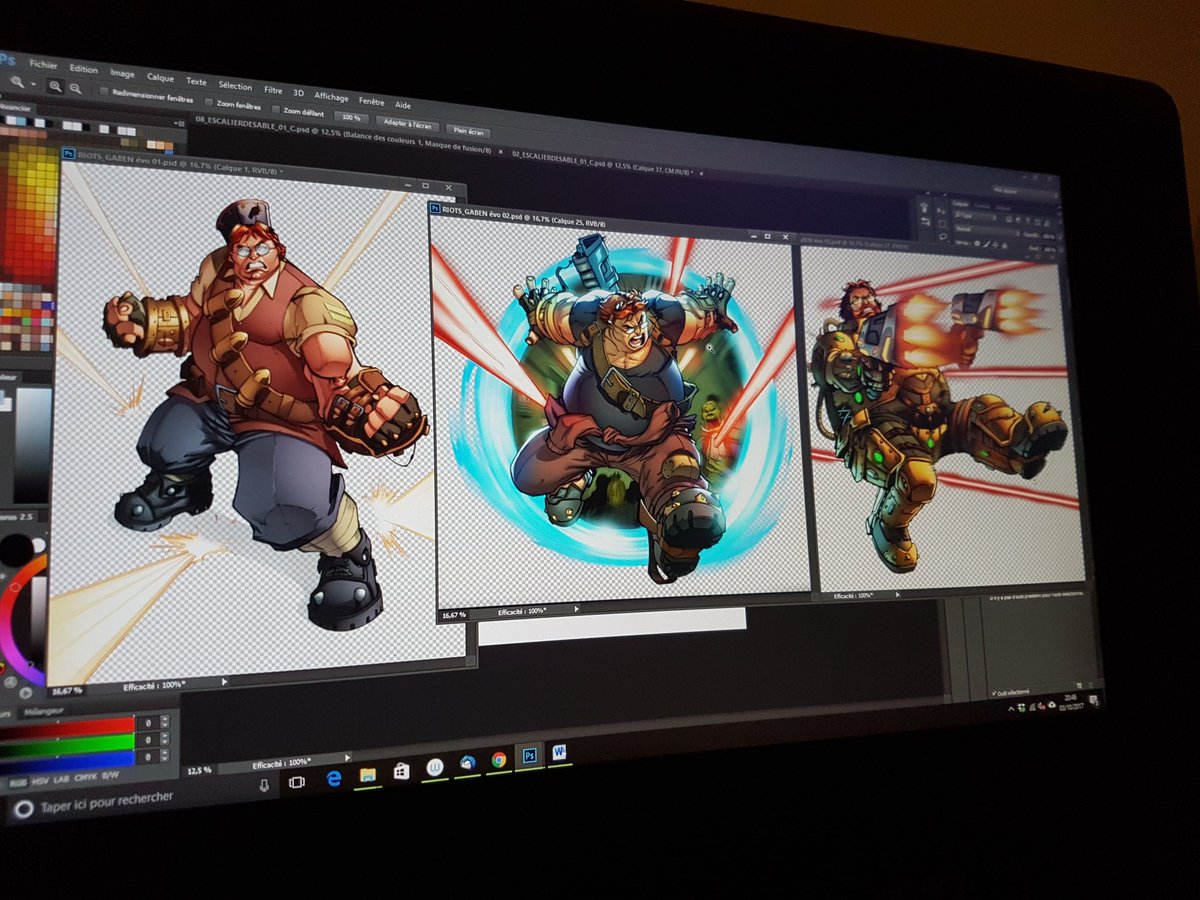
Task: Click the Plein écran button
Action: (x=469, y=131)
